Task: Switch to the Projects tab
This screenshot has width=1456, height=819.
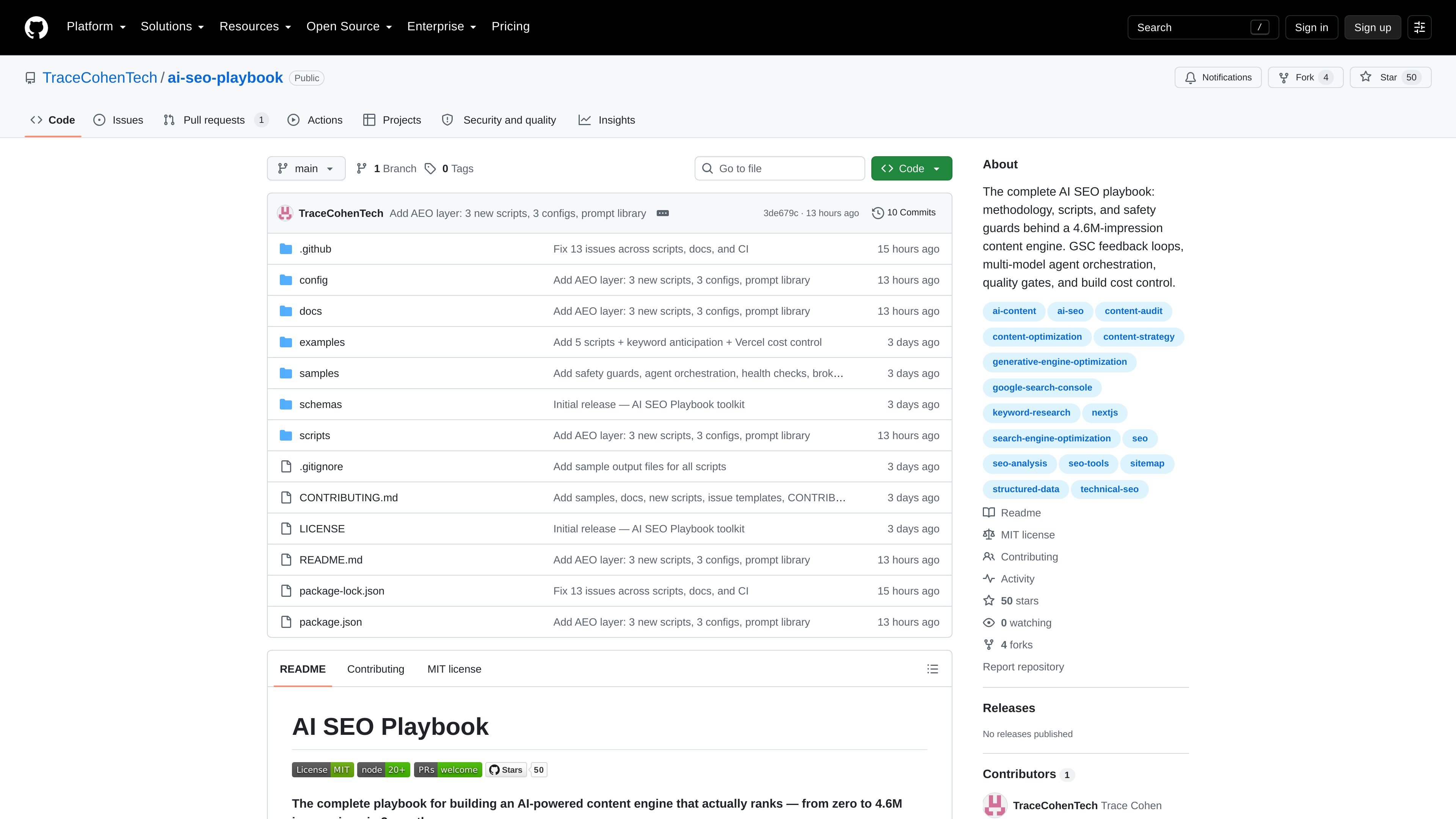Action: pos(392,120)
